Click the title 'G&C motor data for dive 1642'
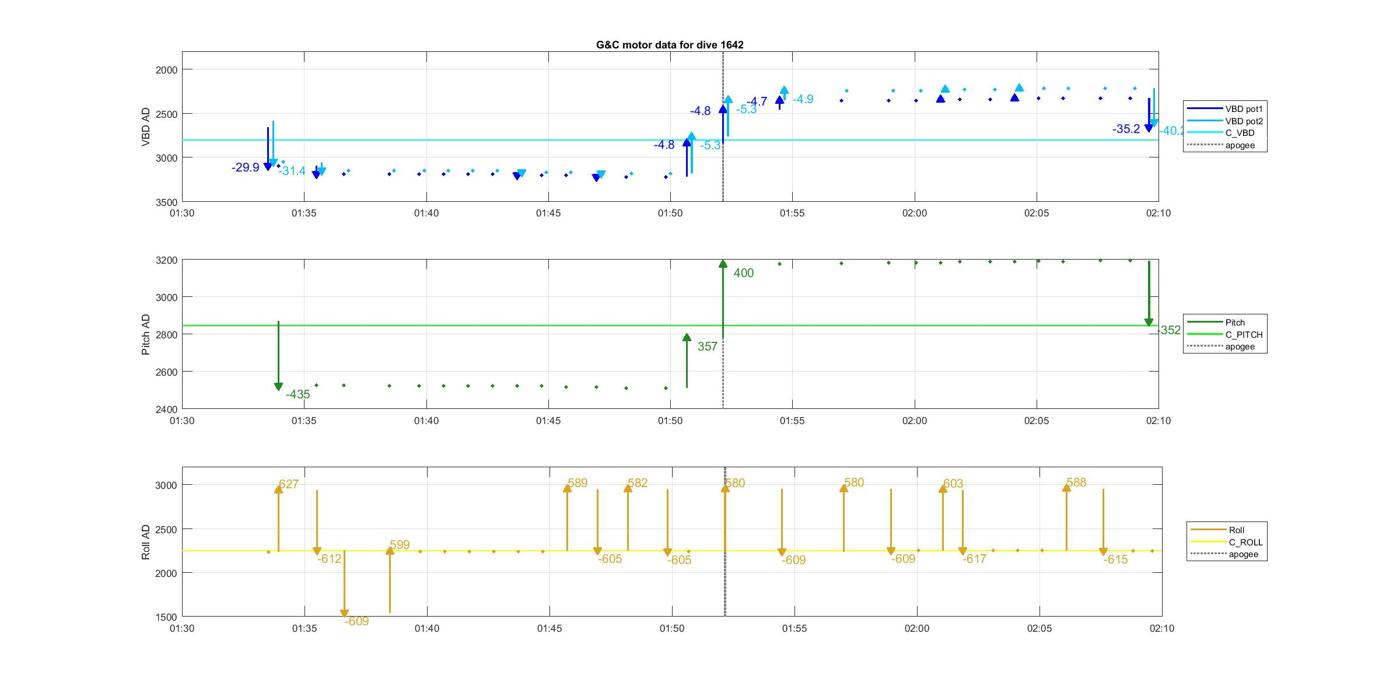This screenshot has height=693, width=1400. [670, 45]
